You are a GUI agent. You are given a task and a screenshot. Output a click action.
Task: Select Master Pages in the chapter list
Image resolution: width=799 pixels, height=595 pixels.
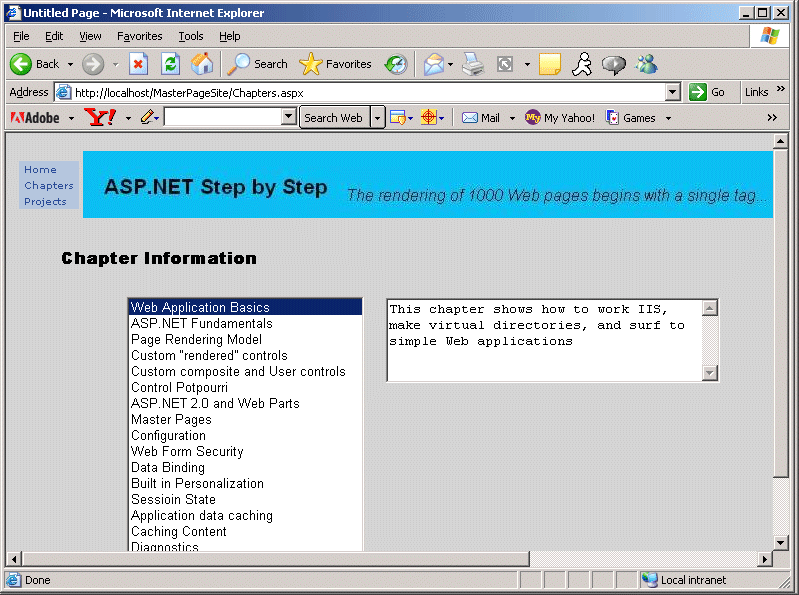171,420
